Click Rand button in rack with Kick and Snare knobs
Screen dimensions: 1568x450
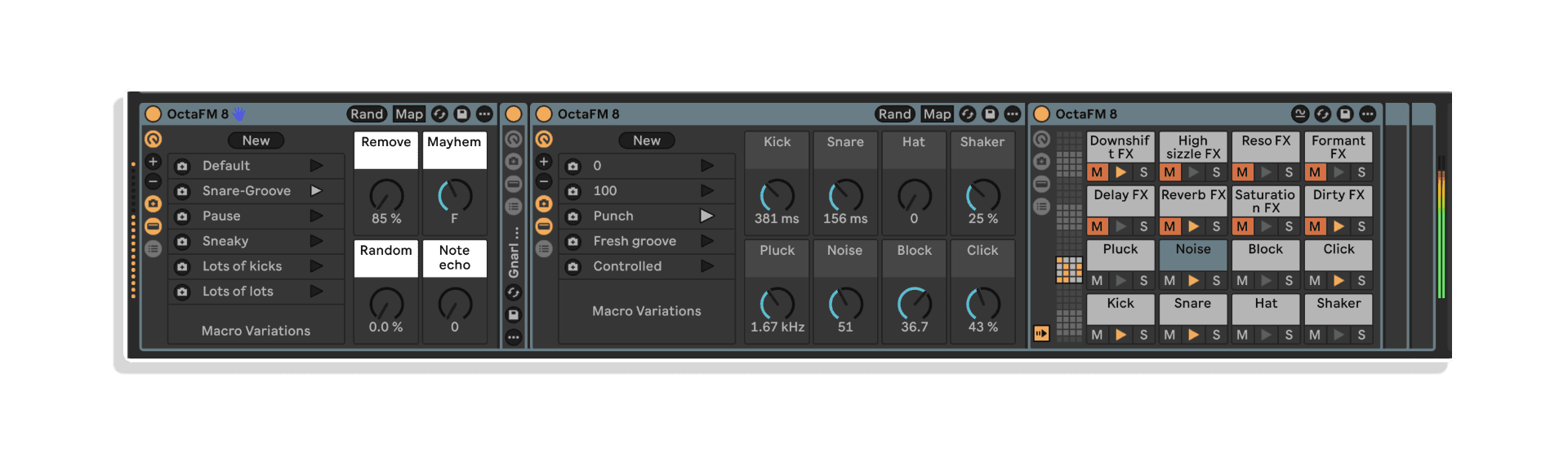(x=895, y=114)
